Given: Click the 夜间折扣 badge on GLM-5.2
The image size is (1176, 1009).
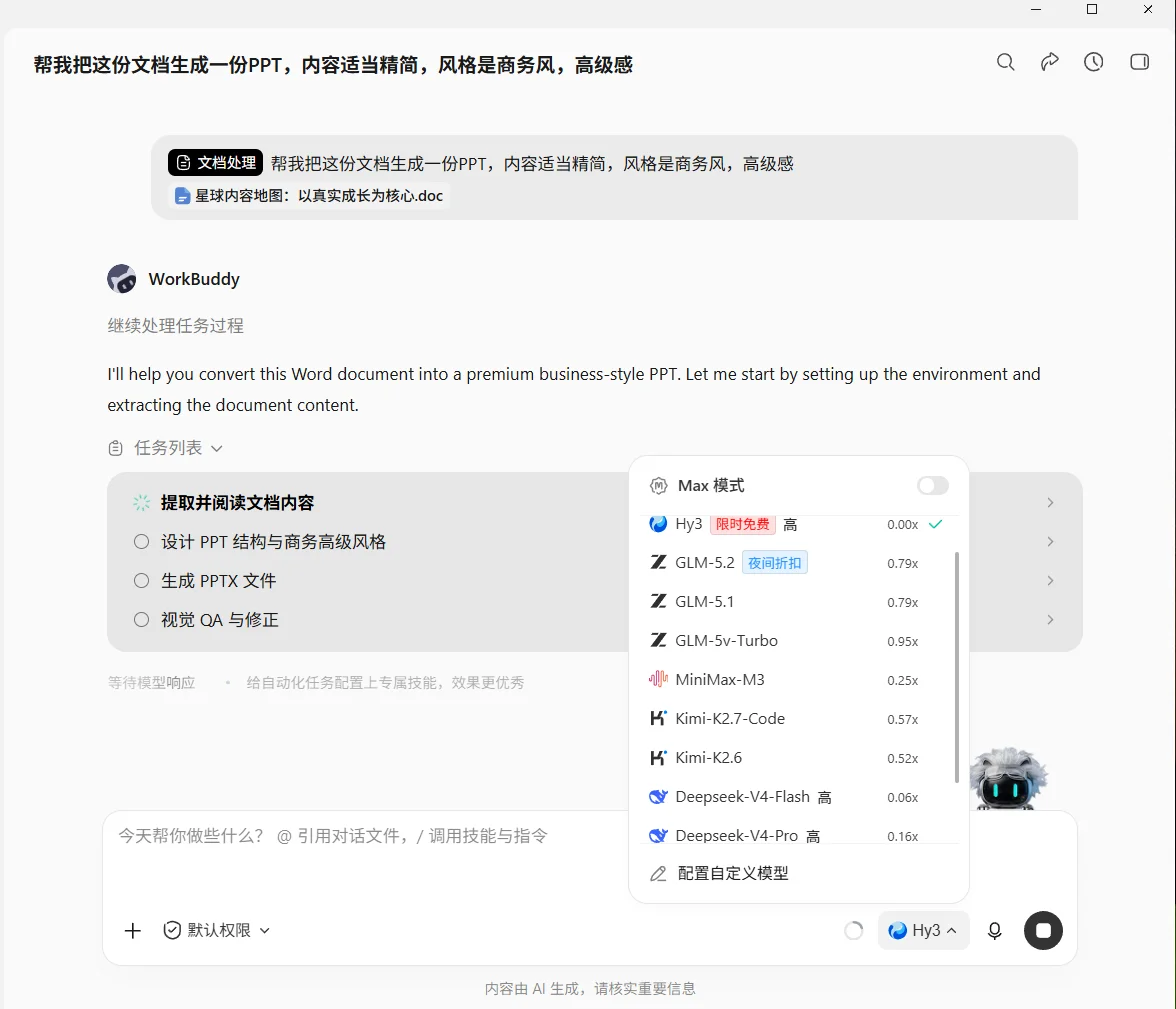Looking at the screenshot, I should coord(775,563).
